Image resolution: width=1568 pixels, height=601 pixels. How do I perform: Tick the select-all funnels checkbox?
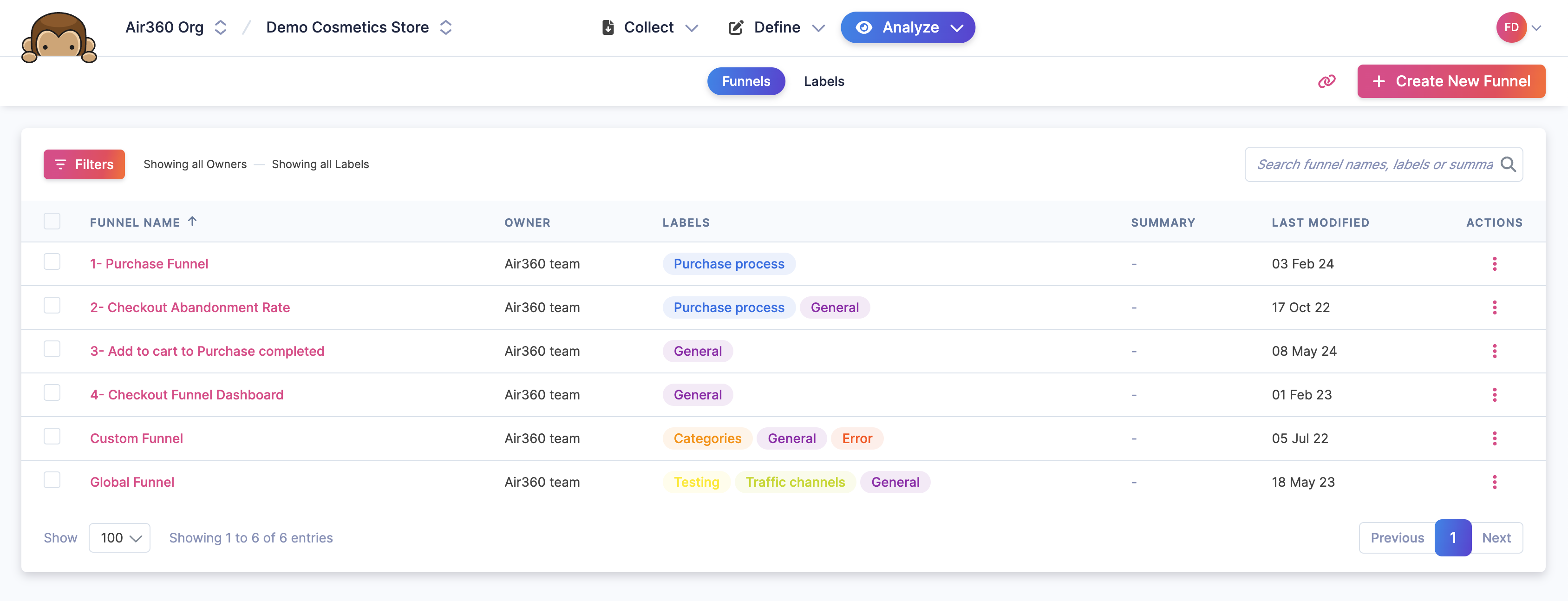click(x=52, y=221)
